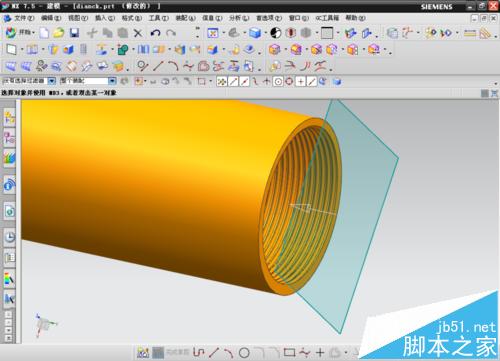Click the first orange-purple block synchronous modeling icon
Screen dimensions: 500x361
(x=275, y=50)
